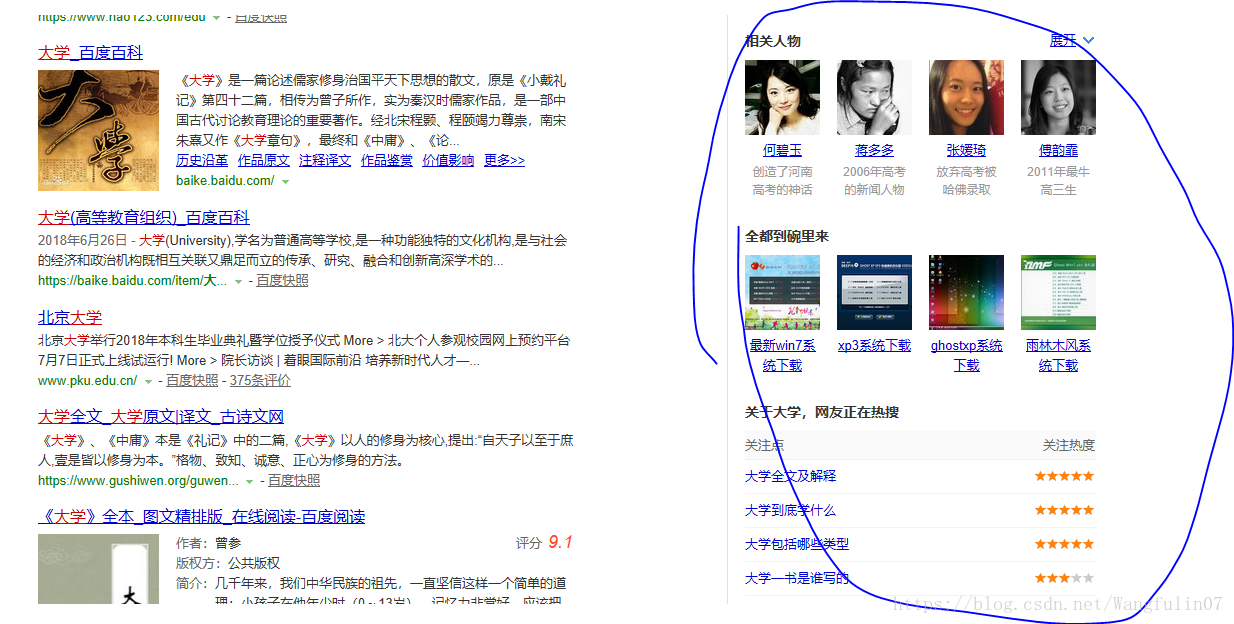Click the 大学 calligraphy thumbnail image
This screenshot has width=1234, height=624.
click(98, 130)
